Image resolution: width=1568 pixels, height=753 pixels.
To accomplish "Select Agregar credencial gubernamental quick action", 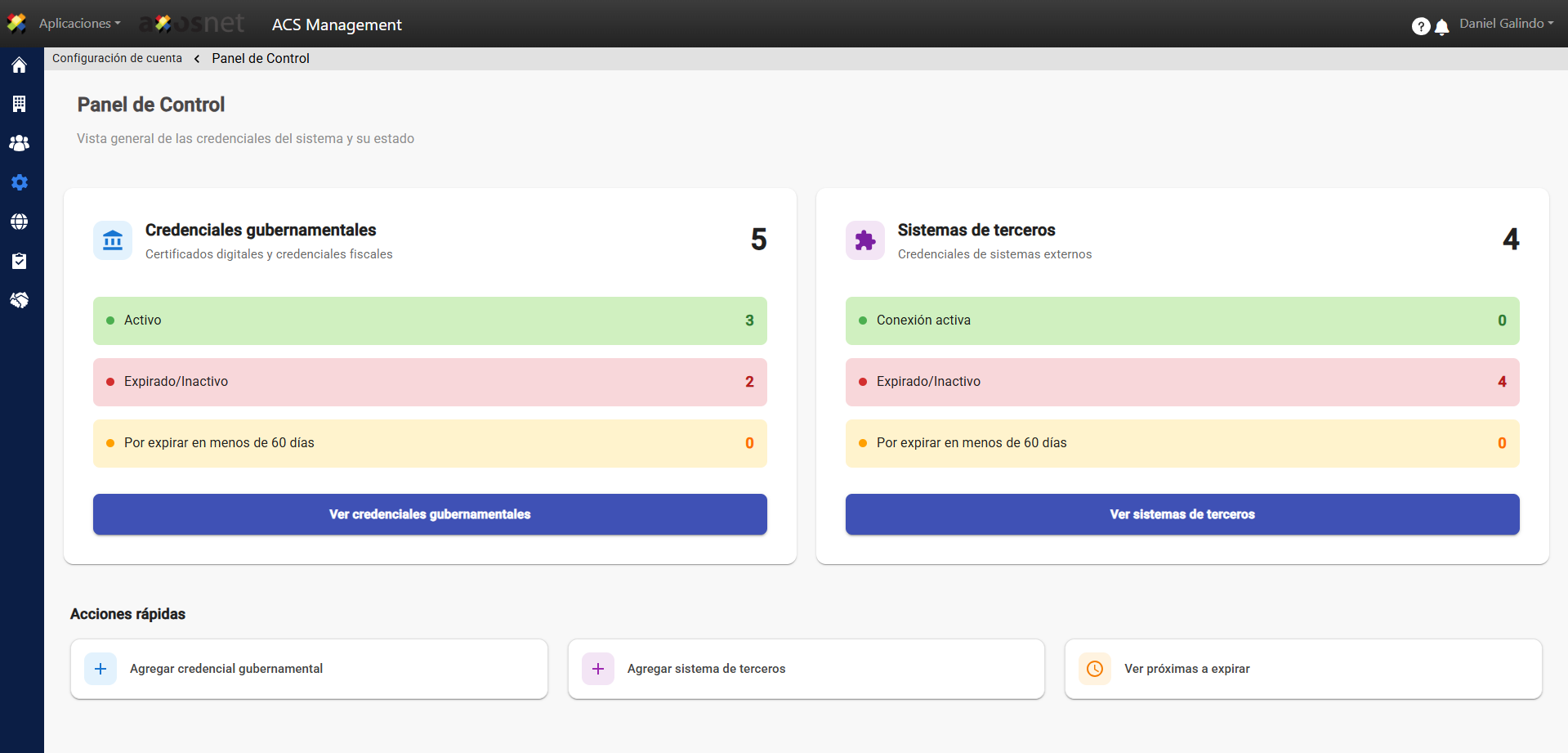I will point(309,669).
